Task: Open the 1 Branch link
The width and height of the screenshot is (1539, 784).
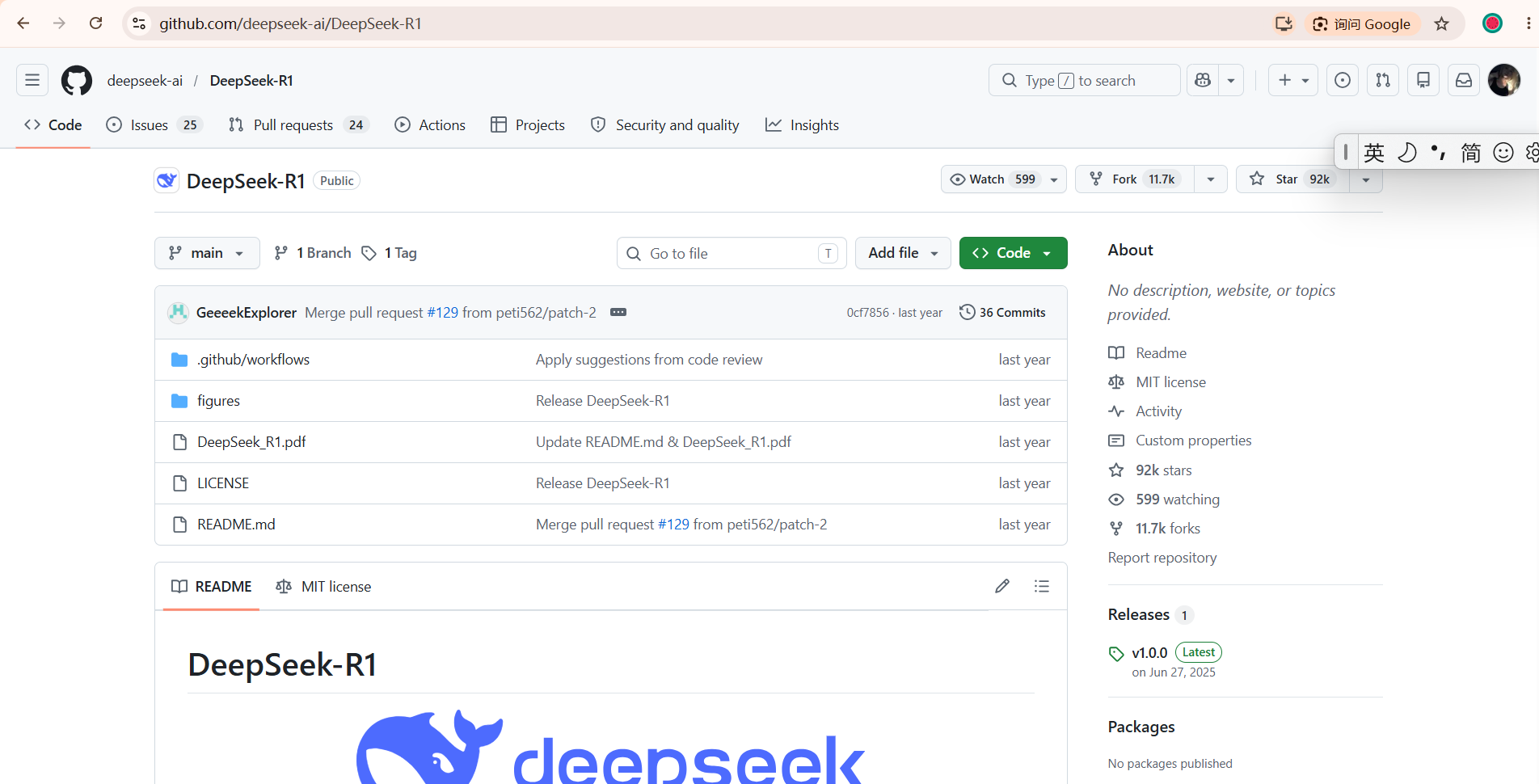Action: [313, 253]
